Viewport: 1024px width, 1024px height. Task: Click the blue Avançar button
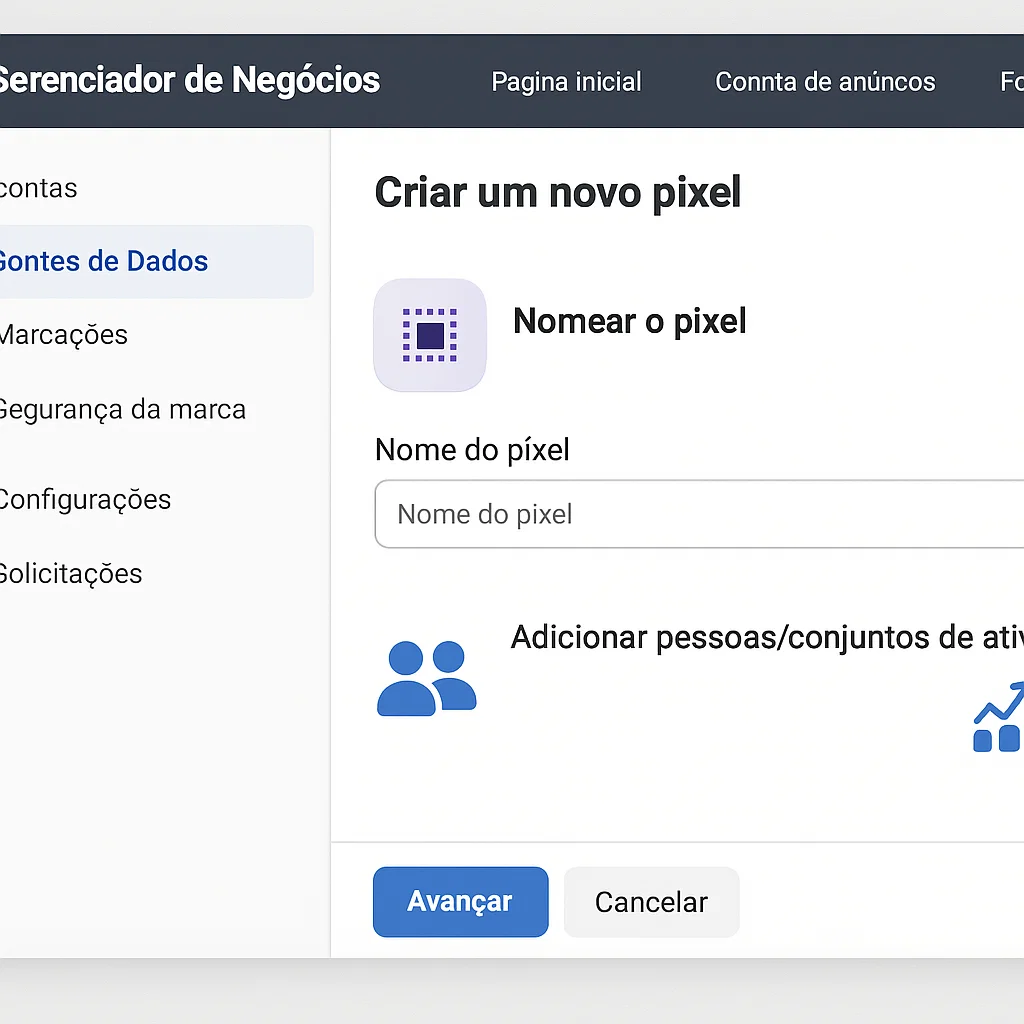pyautogui.click(x=460, y=902)
